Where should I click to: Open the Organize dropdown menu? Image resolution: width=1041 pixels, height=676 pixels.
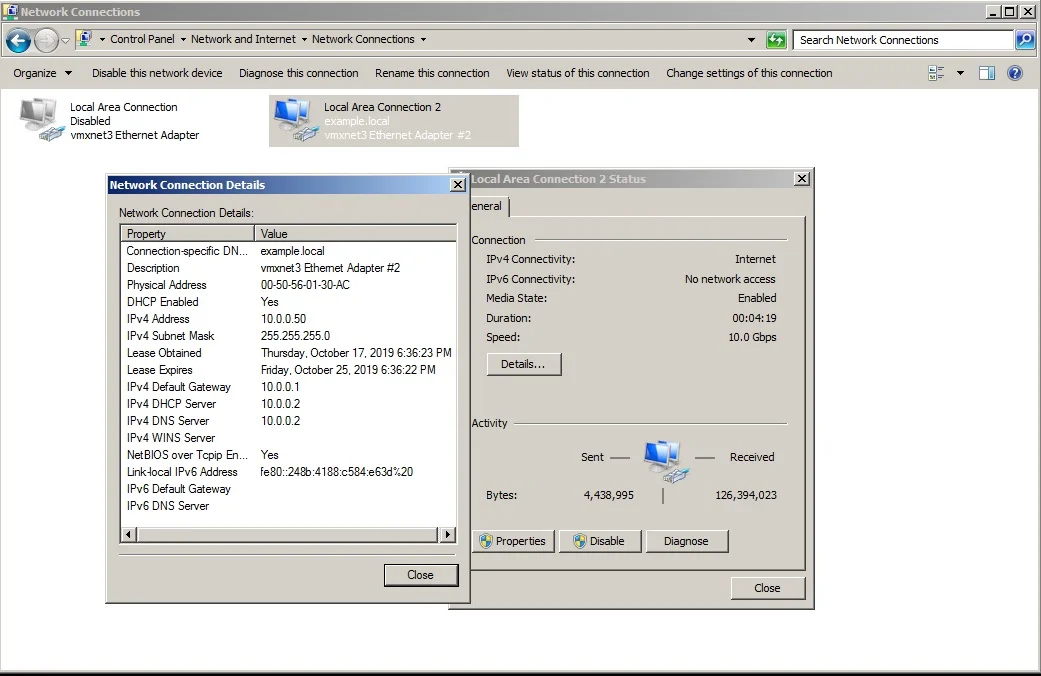(42, 73)
